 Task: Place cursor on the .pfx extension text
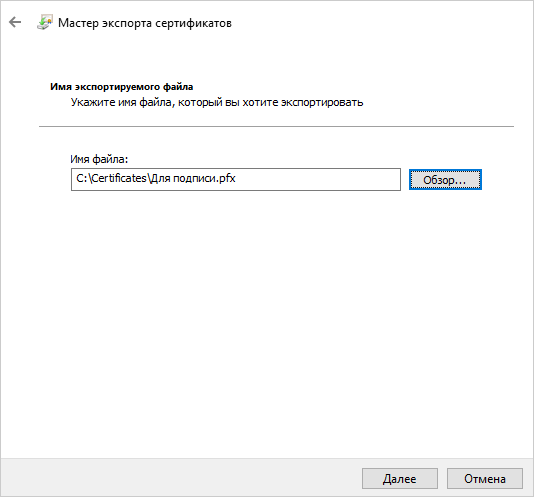pyautogui.click(x=226, y=178)
